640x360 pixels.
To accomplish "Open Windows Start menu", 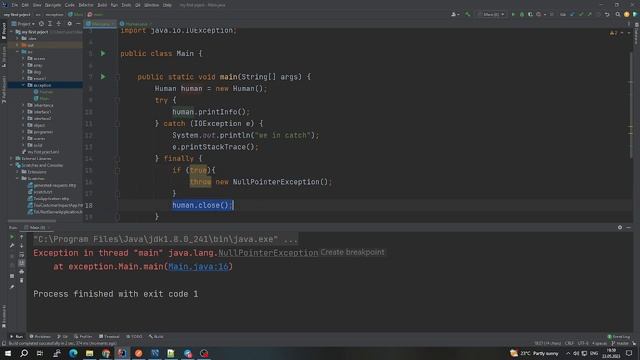I will point(8,353).
